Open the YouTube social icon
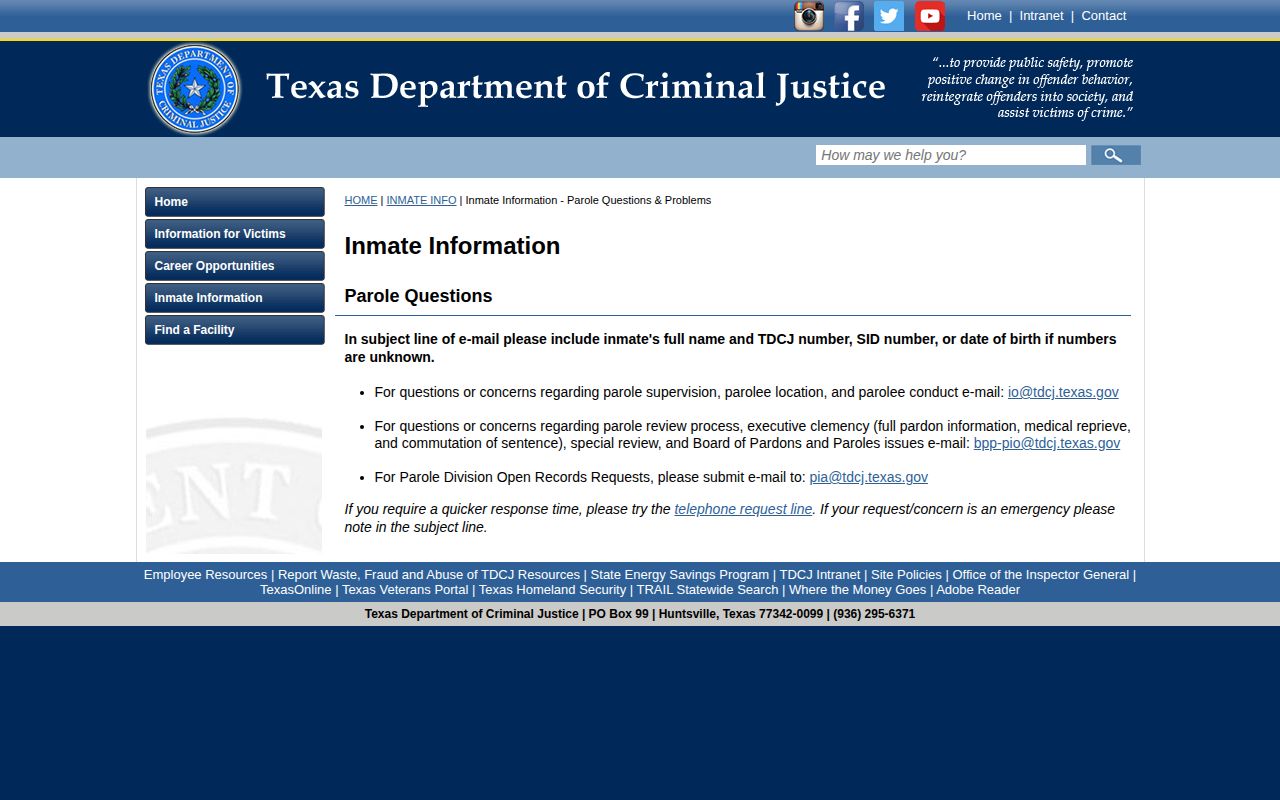Viewport: 1280px width, 800px height. pyautogui.click(x=930, y=16)
